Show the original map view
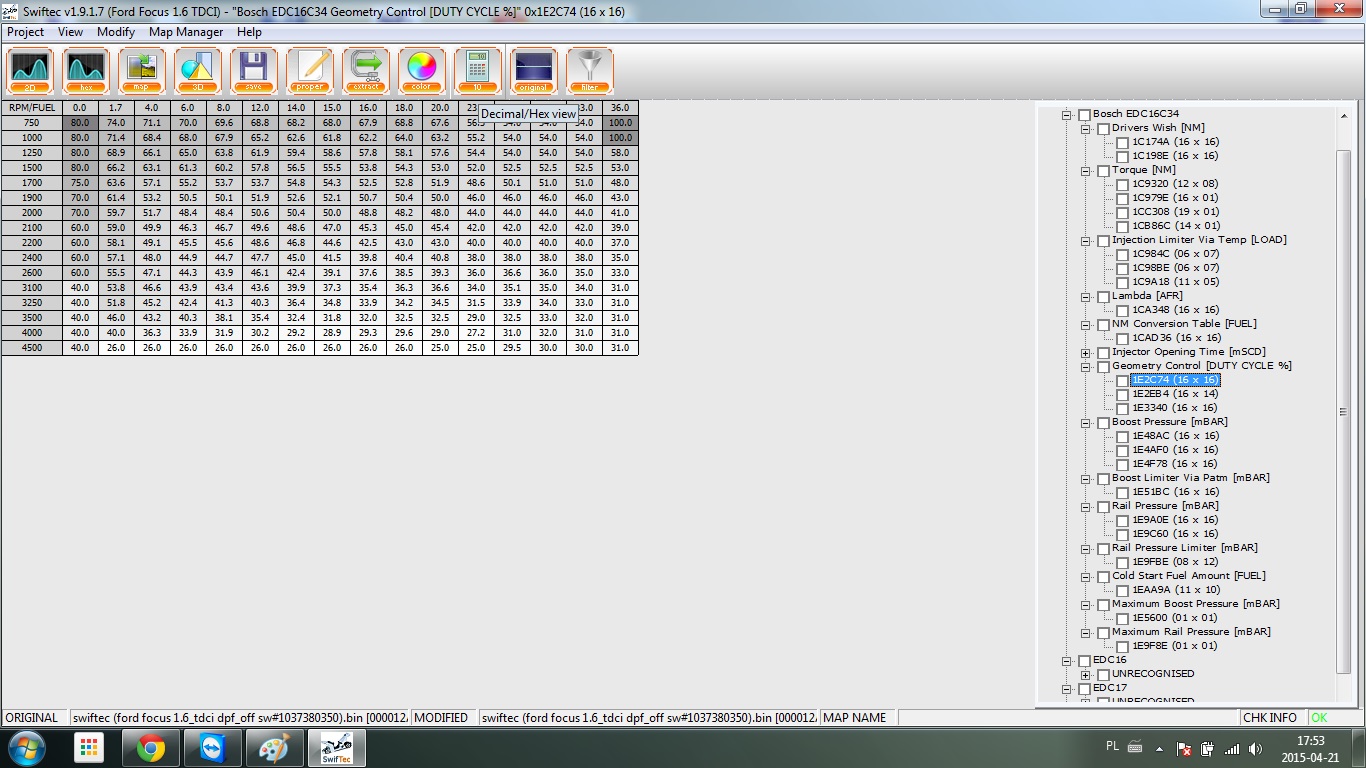This screenshot has height=768, width=1366. point(534,71)
